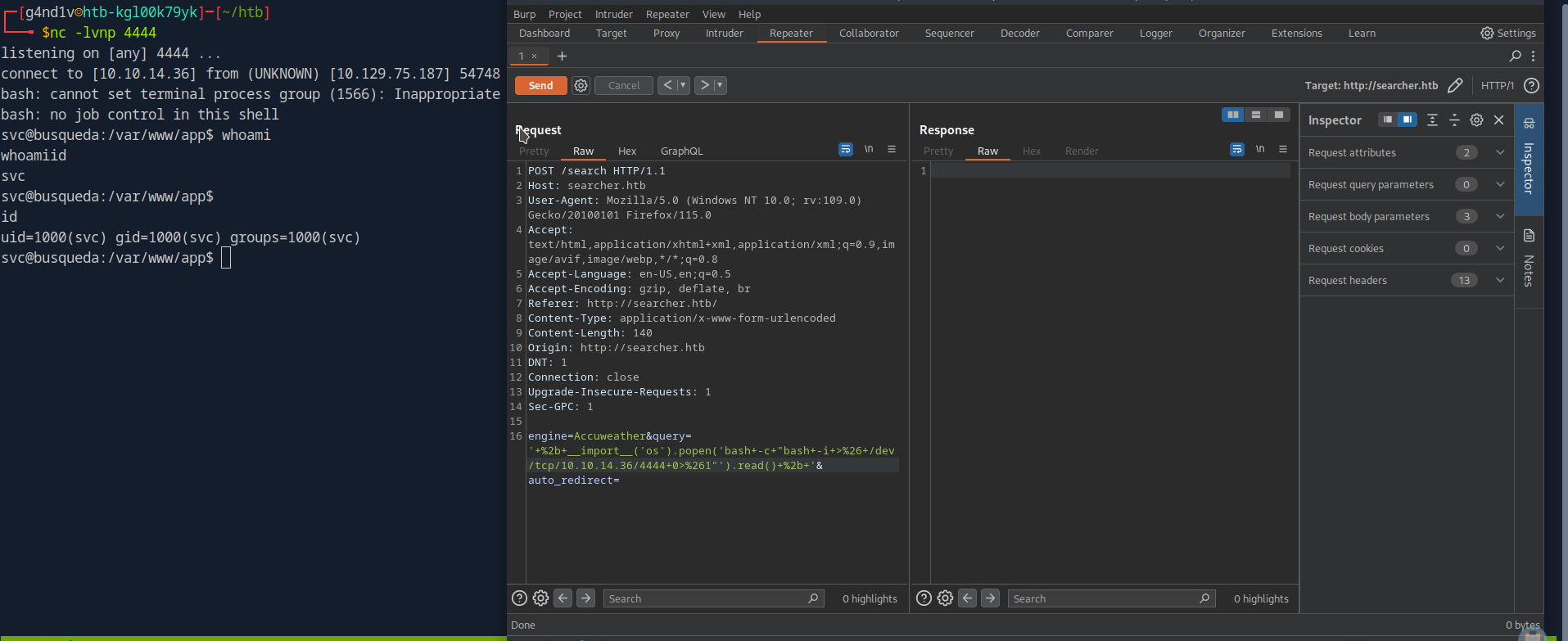Screen dimensions: 1568x641
Task: Select combined tabbed request/response layout
Action: 1278,115
